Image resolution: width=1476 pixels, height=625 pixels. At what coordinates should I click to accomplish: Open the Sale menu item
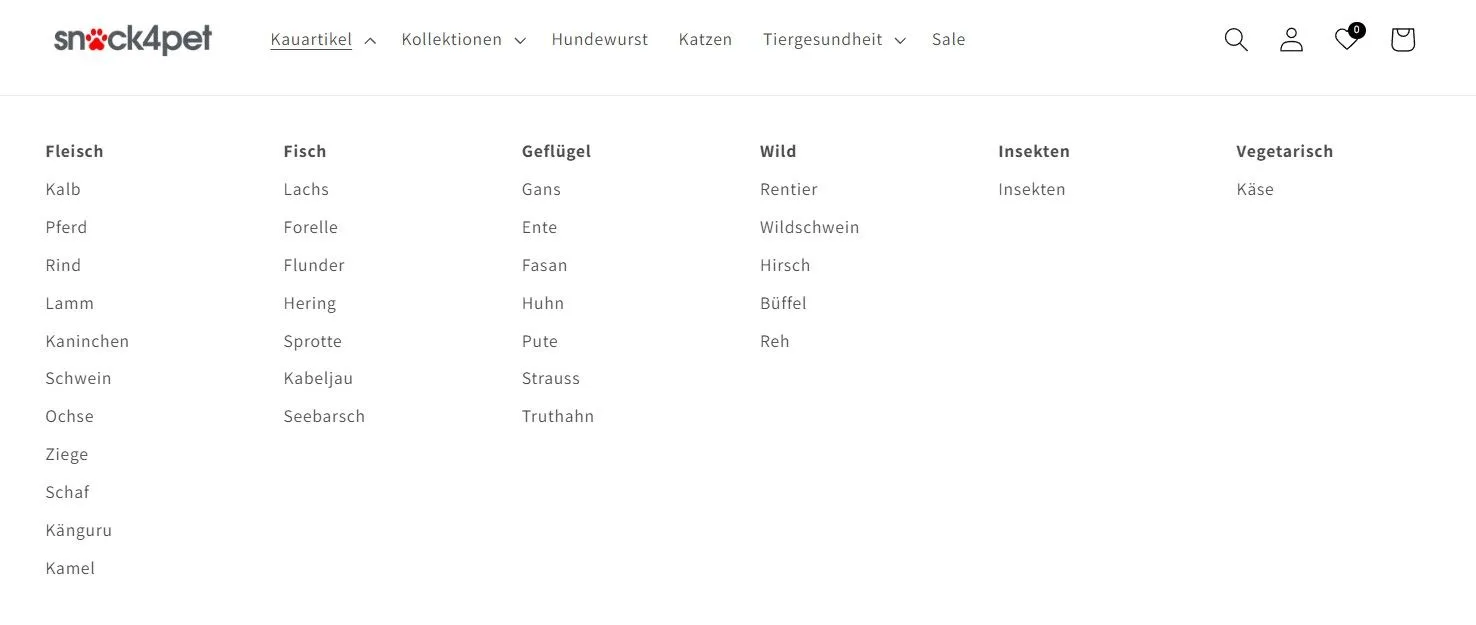(x=948, y=40)
